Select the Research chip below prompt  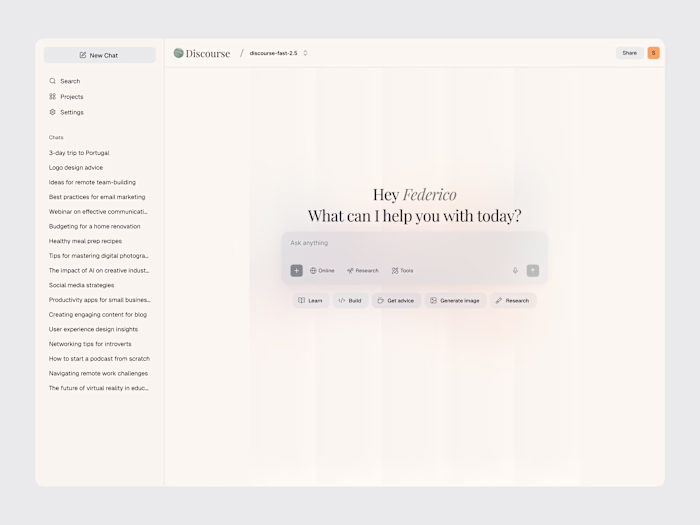tap(512, 300)
